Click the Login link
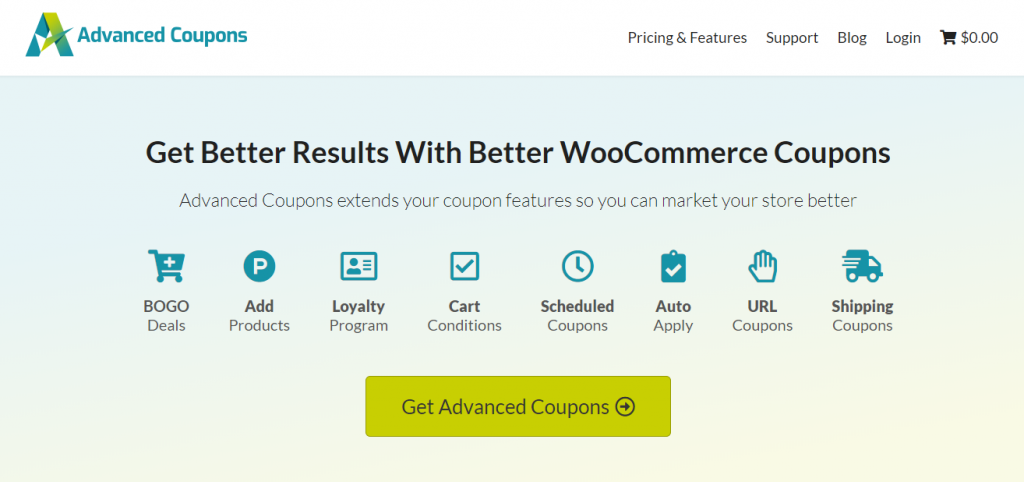The width and height of the screenshot is (1024, 482). coord(903,38)
